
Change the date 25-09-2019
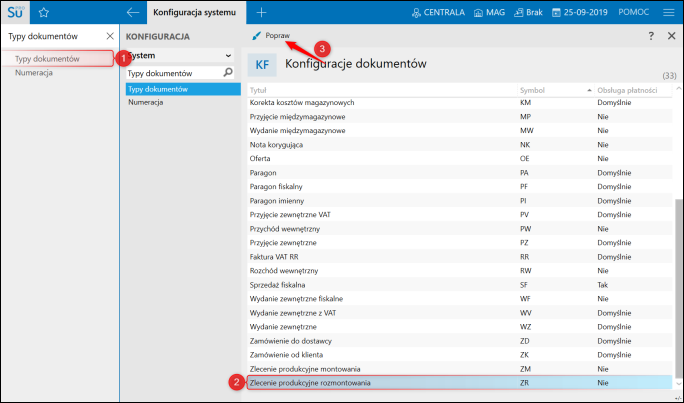580,13
